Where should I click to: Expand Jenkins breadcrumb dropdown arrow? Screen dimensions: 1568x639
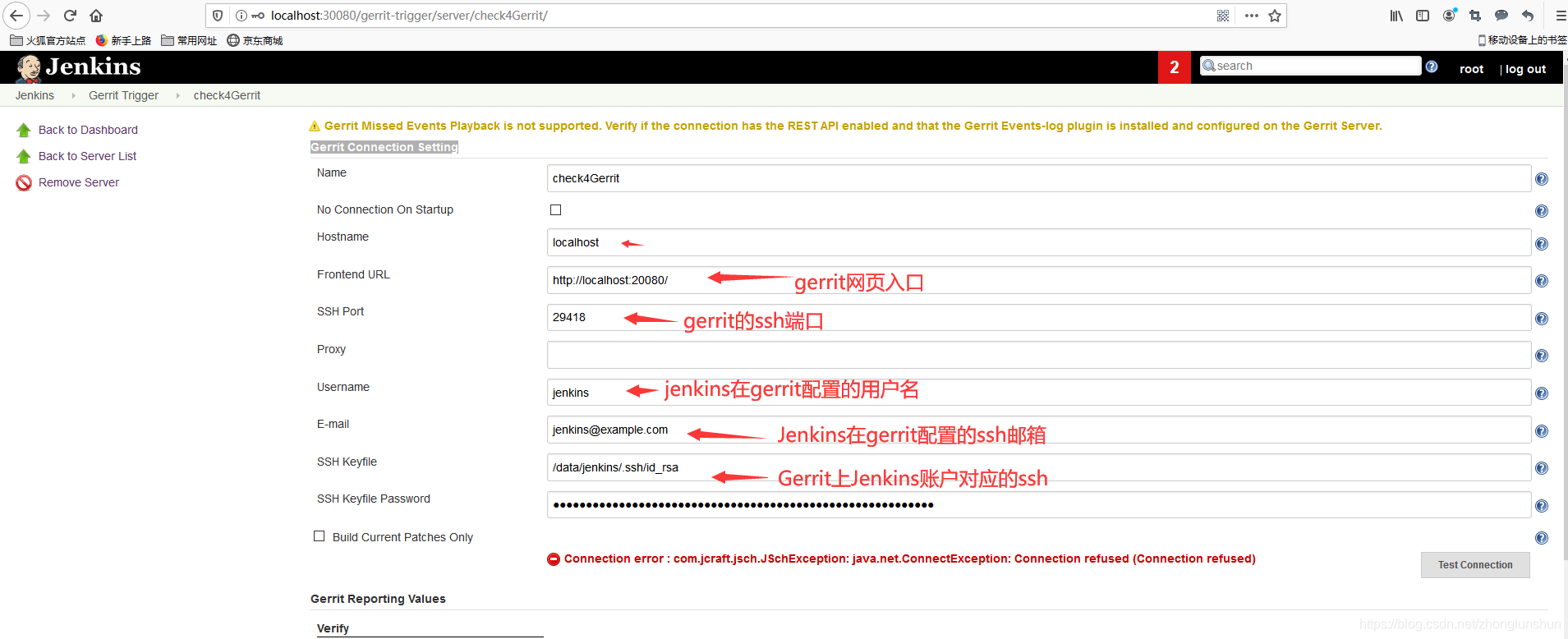pos(73,96)
